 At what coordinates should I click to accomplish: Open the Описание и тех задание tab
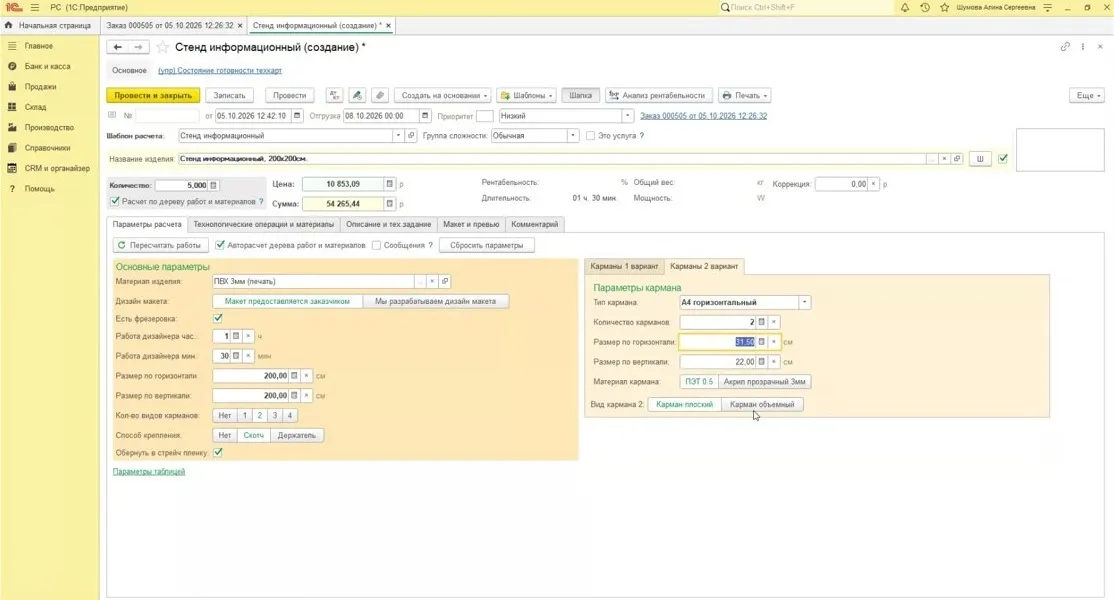389,224
